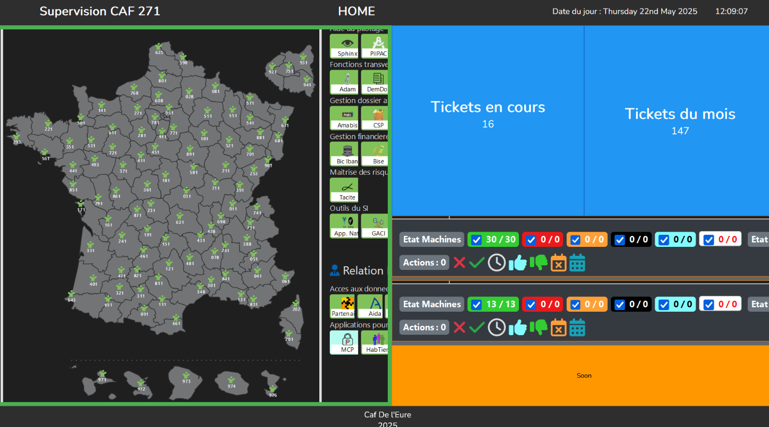Open the CSP application icon

coord(375,118)
